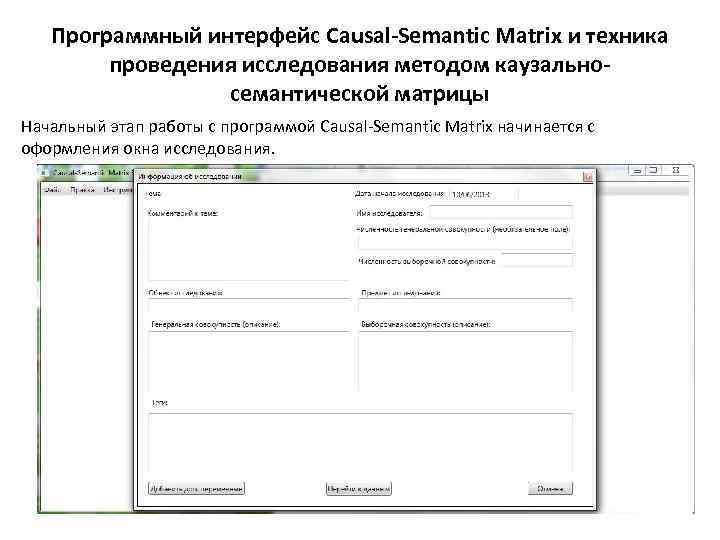The image size is (720, 540).
Task: Click the 'Отмена' button in the dialog
Action: pyautogui.click(x=550, y=489)
